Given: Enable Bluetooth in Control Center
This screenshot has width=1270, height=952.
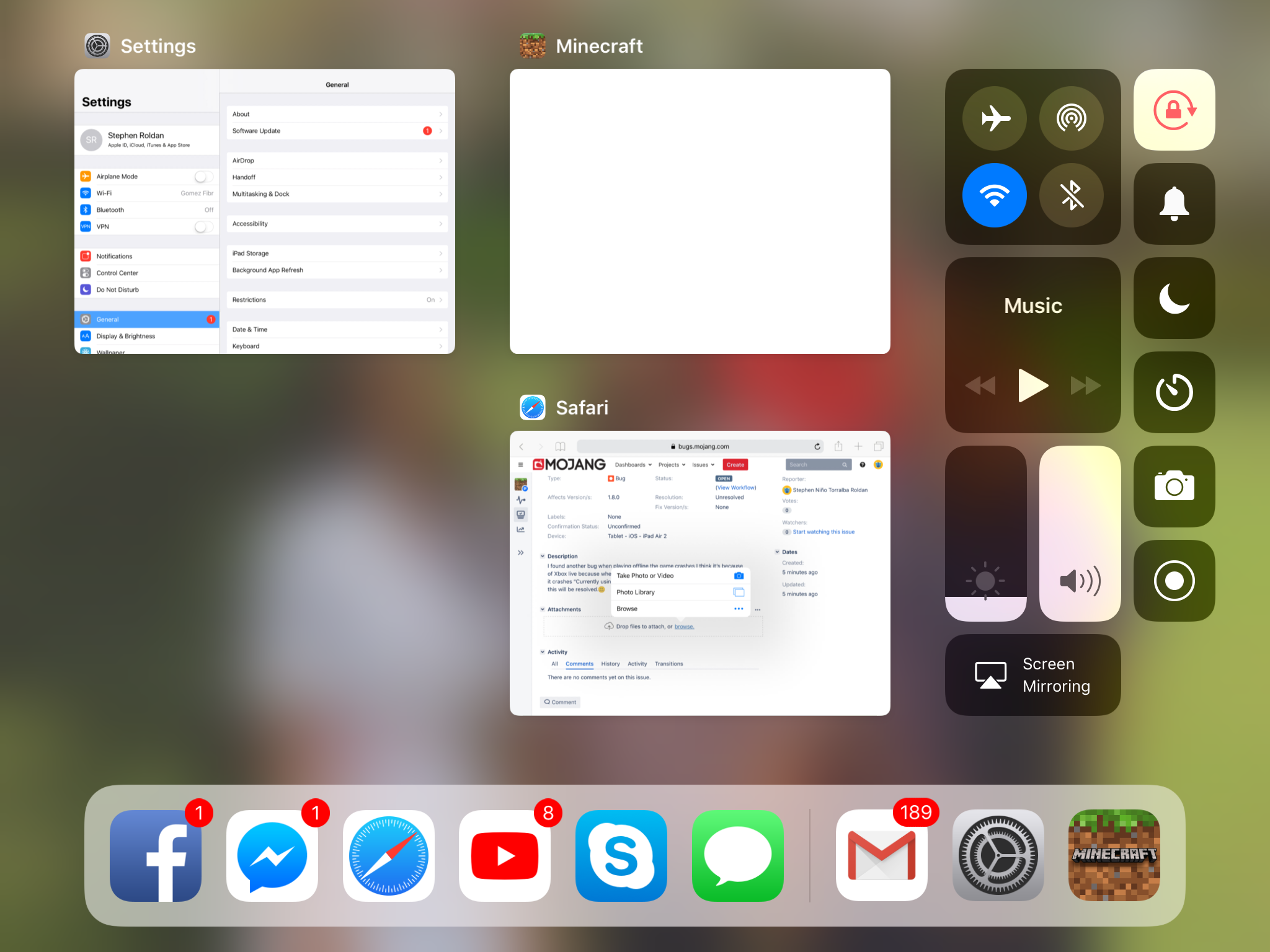Looking at the screenshot, I should (x=1071, y=195).
